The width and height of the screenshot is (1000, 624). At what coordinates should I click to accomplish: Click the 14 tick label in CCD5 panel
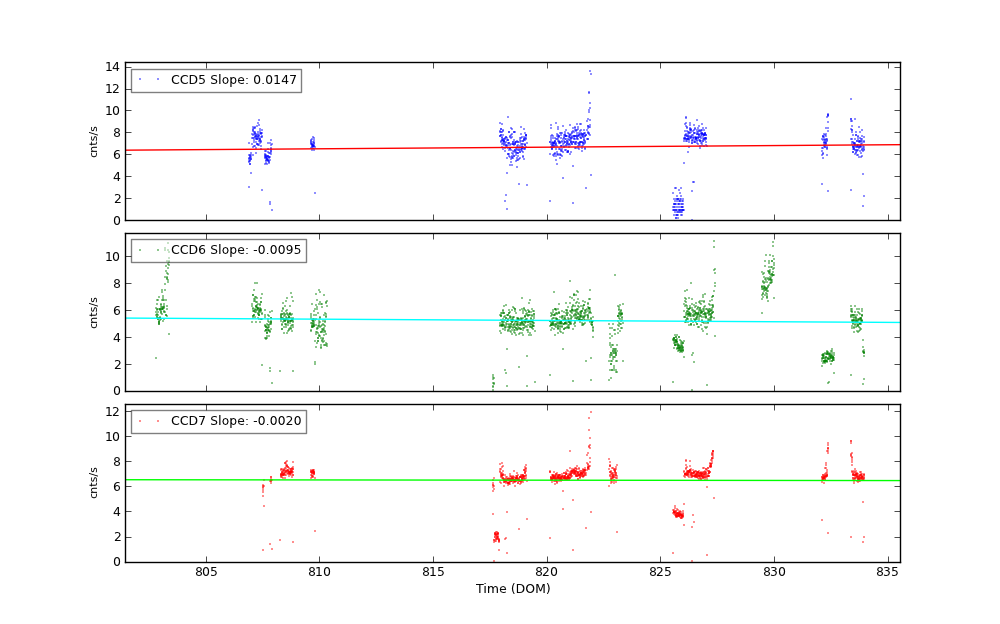(x=114, y=67)
